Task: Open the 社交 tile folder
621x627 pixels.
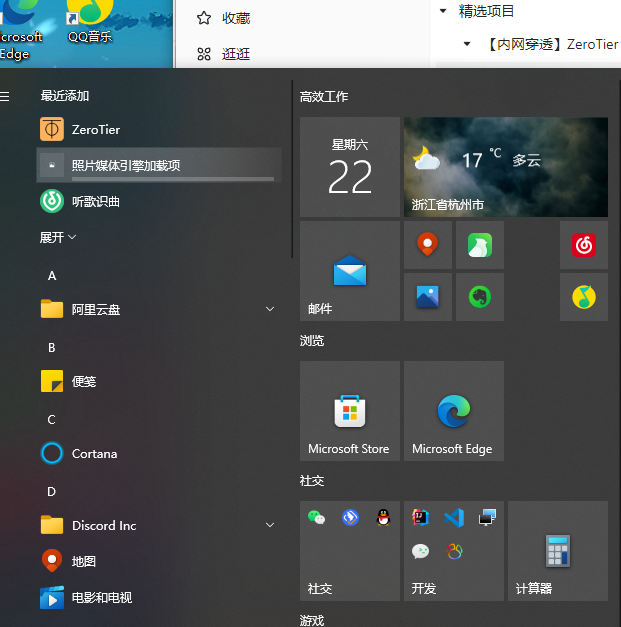Action: [x=350, y=551]
